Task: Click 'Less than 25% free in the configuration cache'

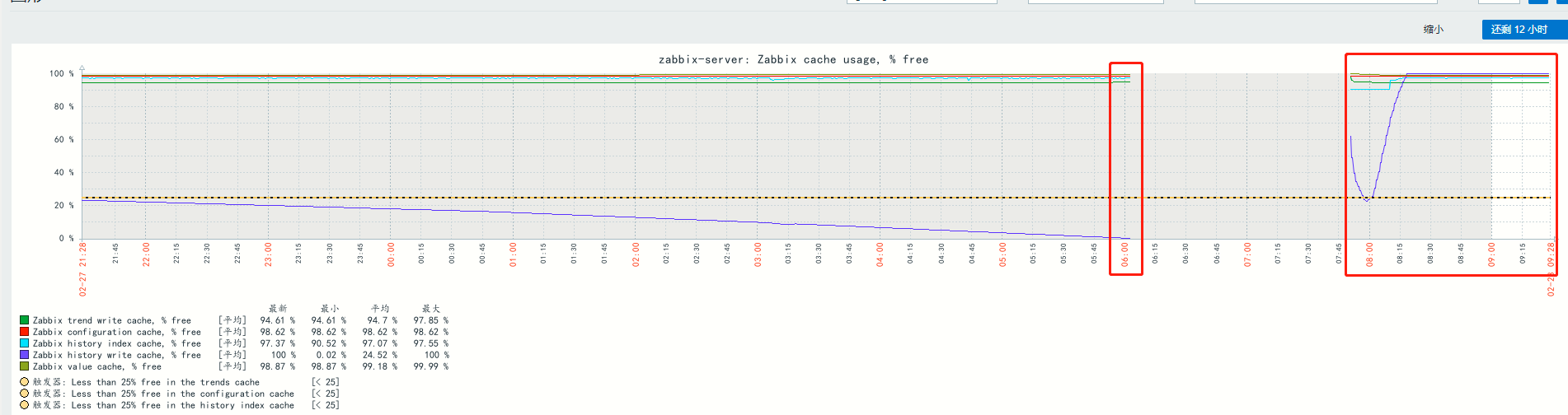Action: 183,394
